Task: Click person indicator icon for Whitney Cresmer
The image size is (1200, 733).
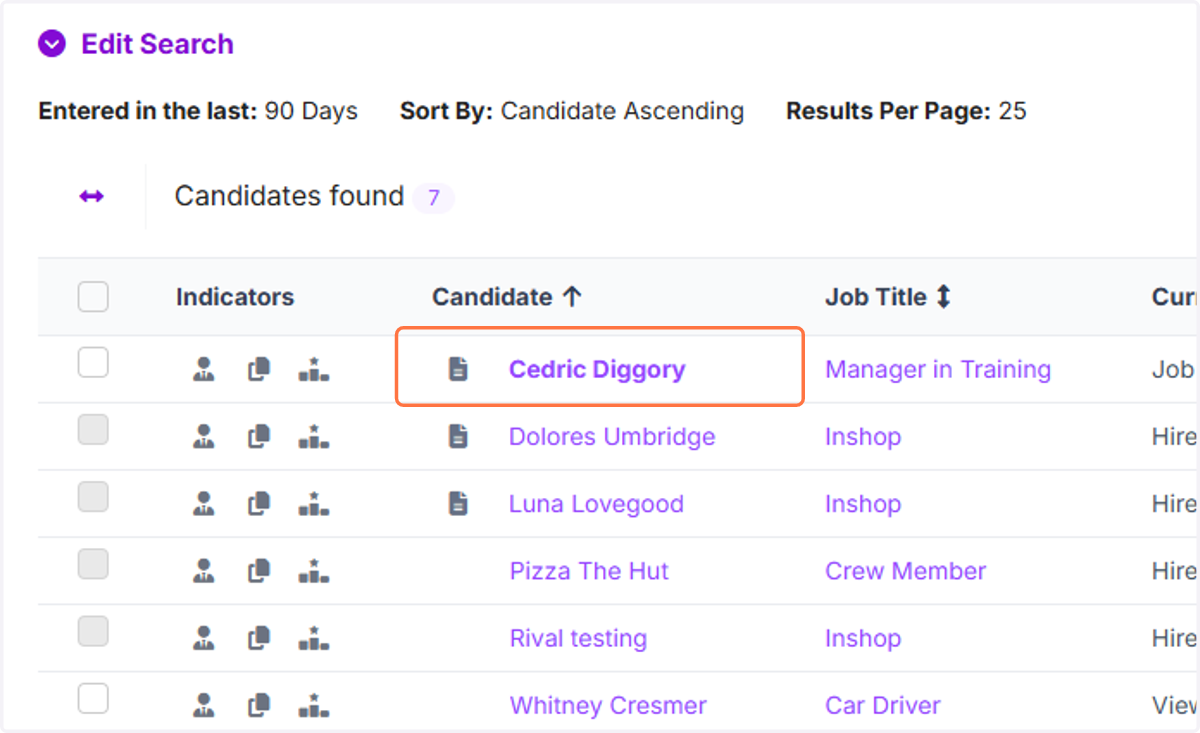Action: [204, 705]
